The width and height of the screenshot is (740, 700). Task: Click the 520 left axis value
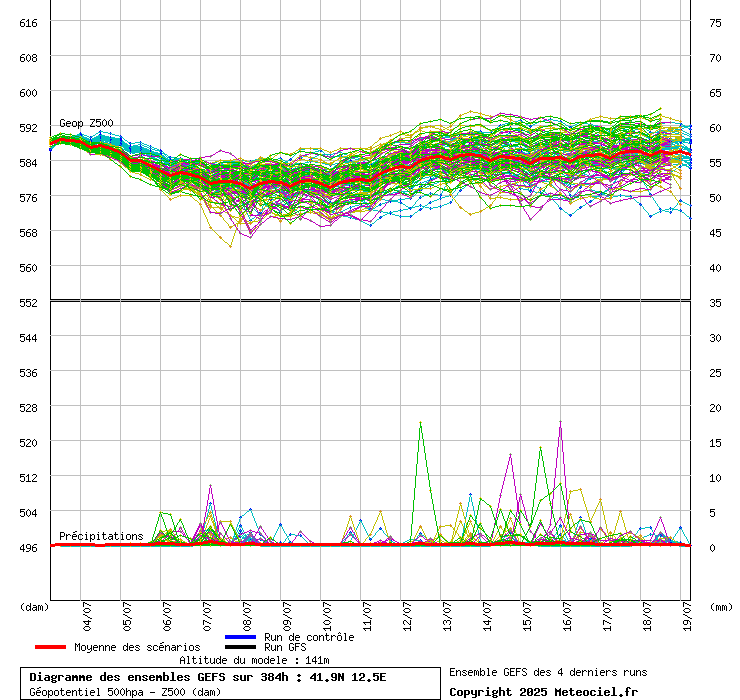(x=28, y=443)
